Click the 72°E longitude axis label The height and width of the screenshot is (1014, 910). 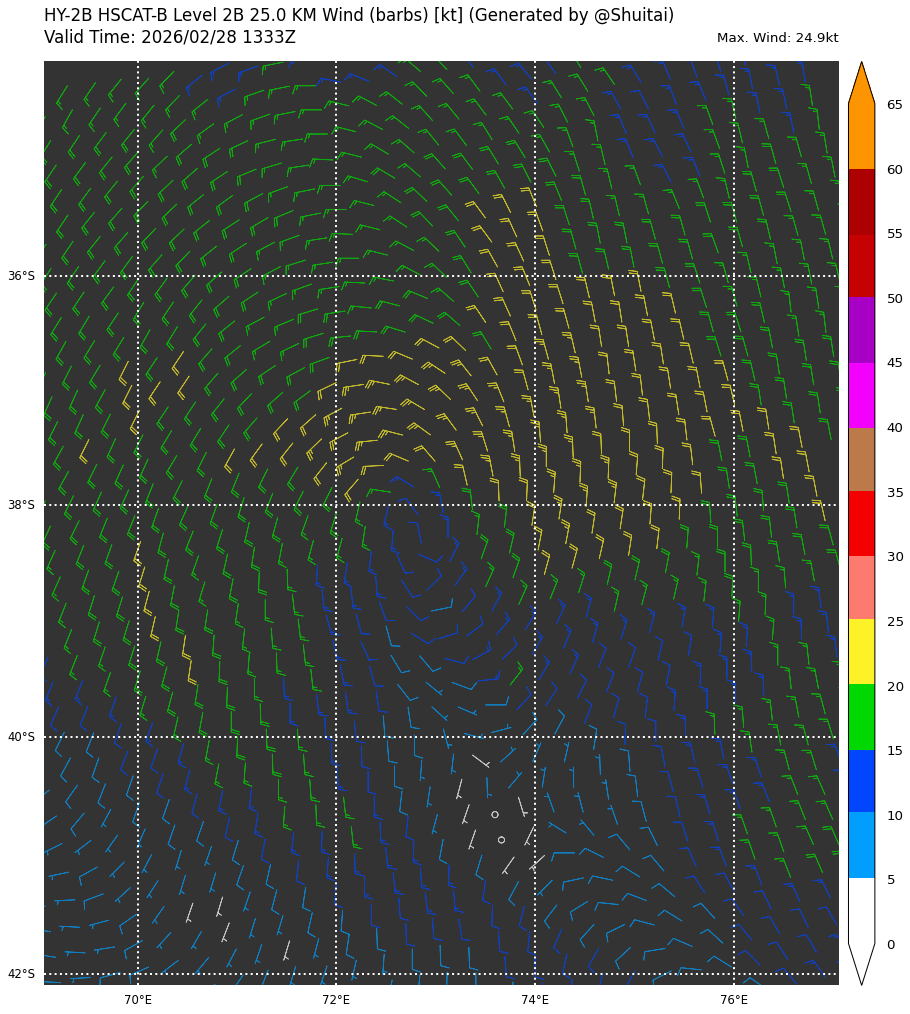pos(336,1000)
